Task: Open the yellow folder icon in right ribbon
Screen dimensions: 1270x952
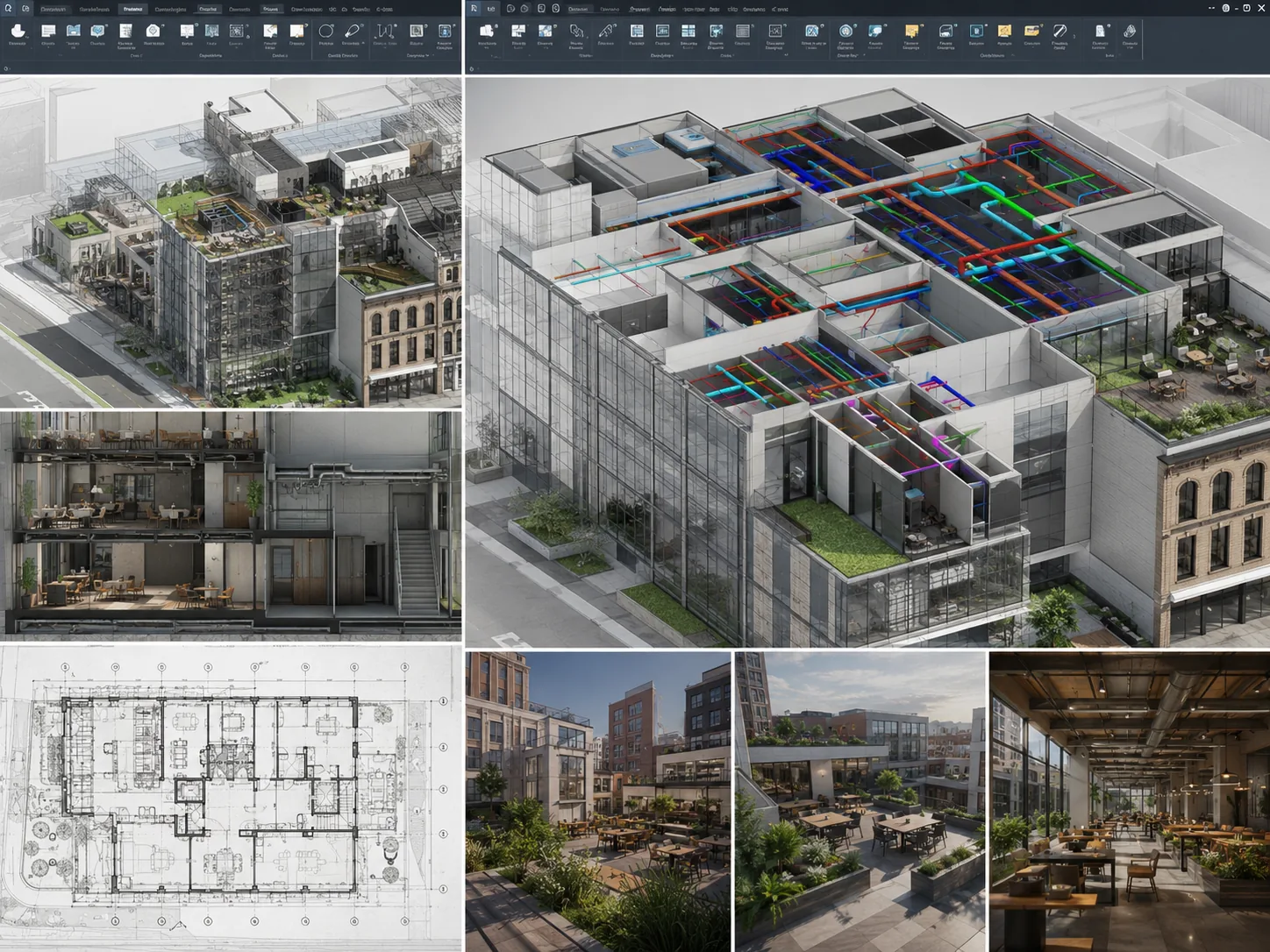Action: pos(1032,31)
